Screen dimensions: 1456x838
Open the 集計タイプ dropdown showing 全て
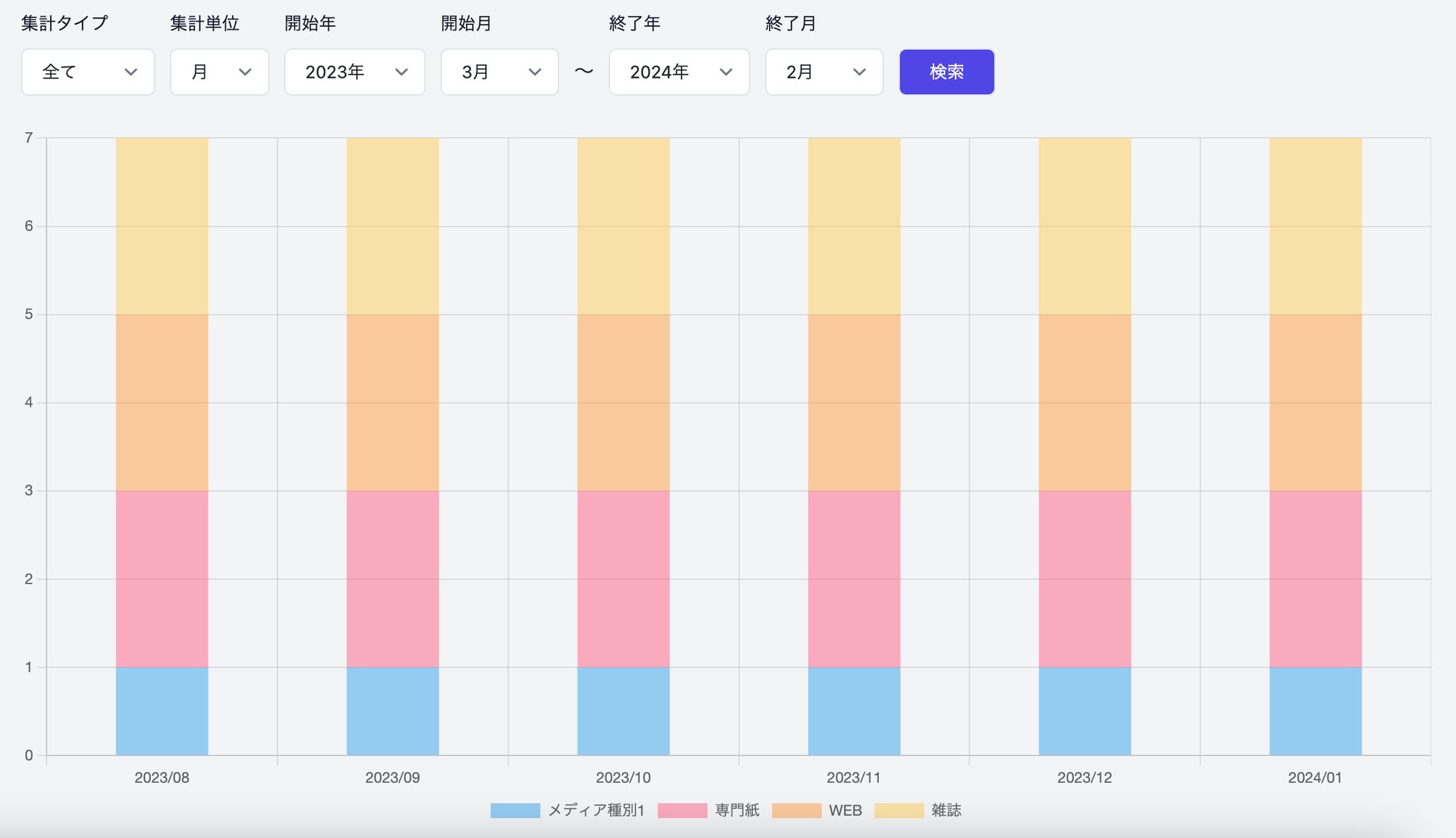click(87, 72)
